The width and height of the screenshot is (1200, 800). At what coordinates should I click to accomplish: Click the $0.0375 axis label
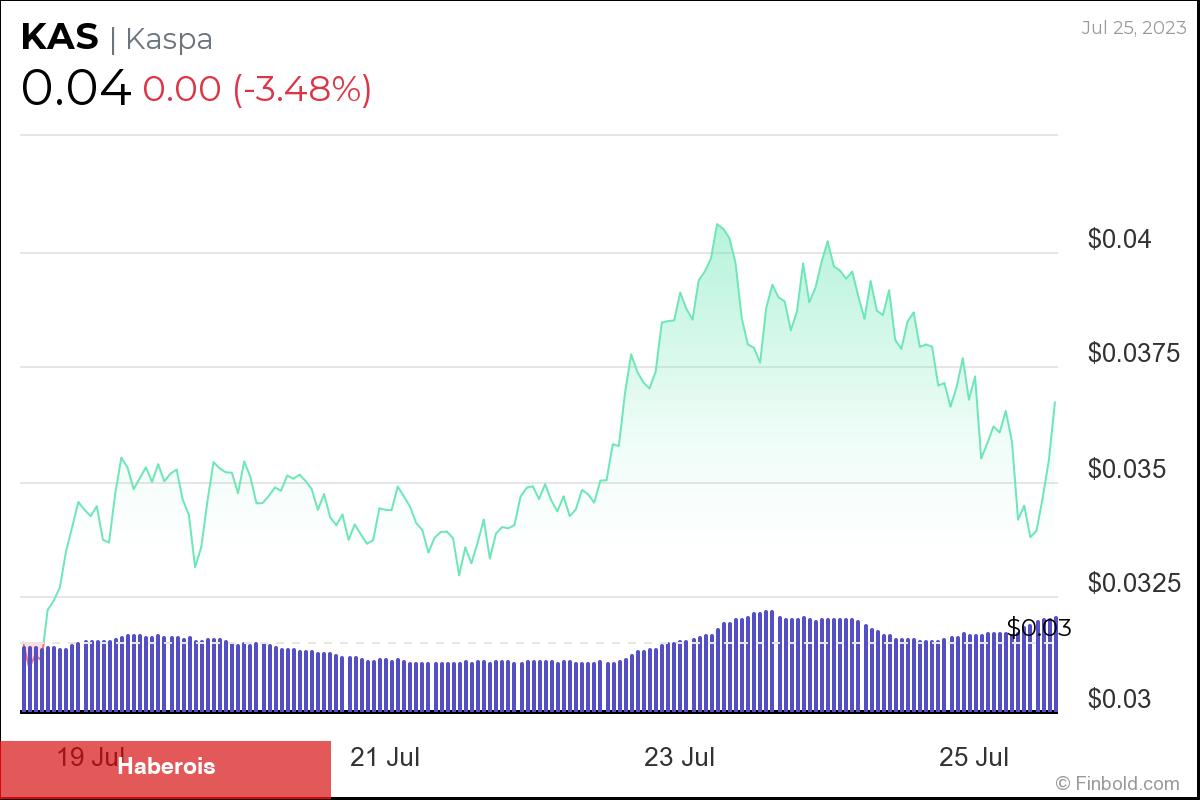tap(1134, 353)
